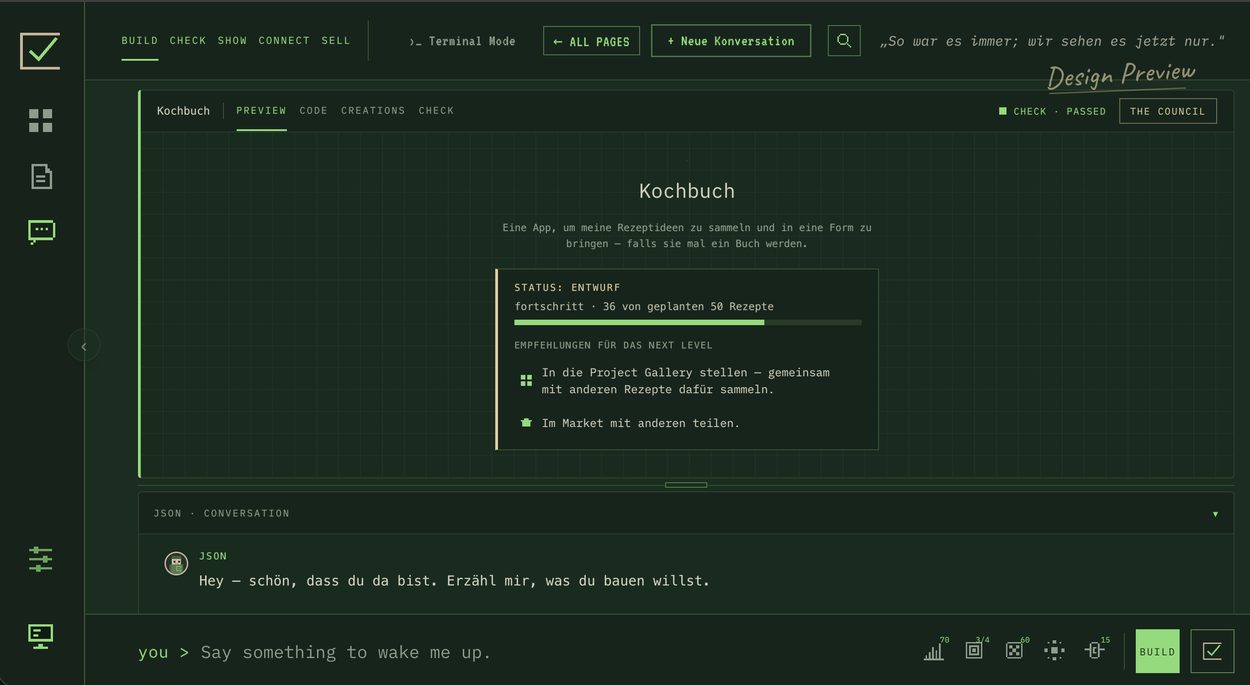Viewport: 1250px width, 685px height.
Task: Click the Kochbuch project name label
Action: click(183, 111)
